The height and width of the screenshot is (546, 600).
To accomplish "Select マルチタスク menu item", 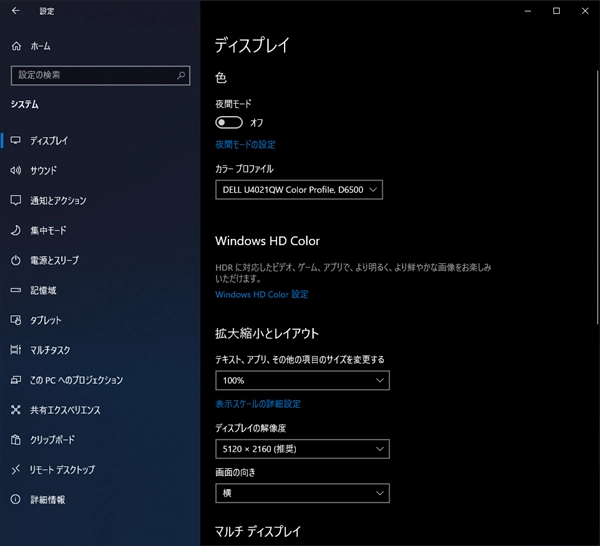I will (50, 350).
